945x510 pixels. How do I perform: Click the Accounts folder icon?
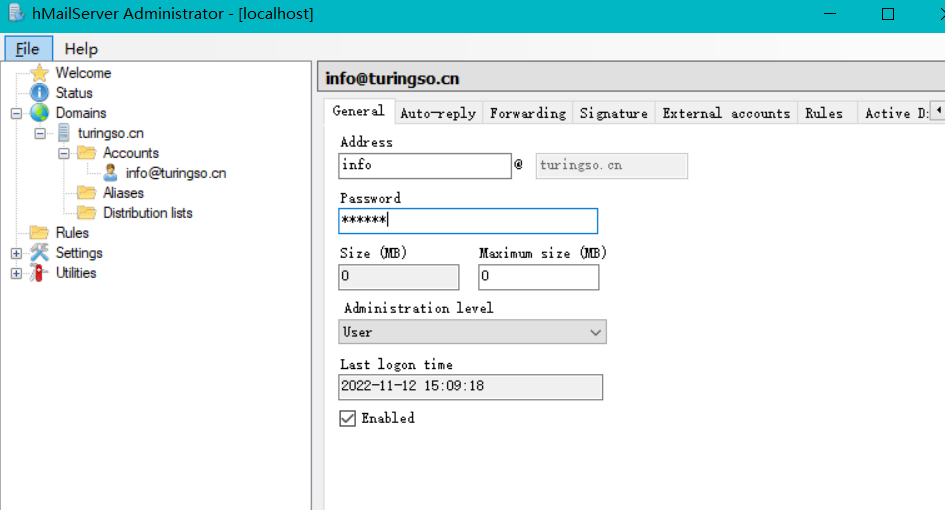[87, 153]
